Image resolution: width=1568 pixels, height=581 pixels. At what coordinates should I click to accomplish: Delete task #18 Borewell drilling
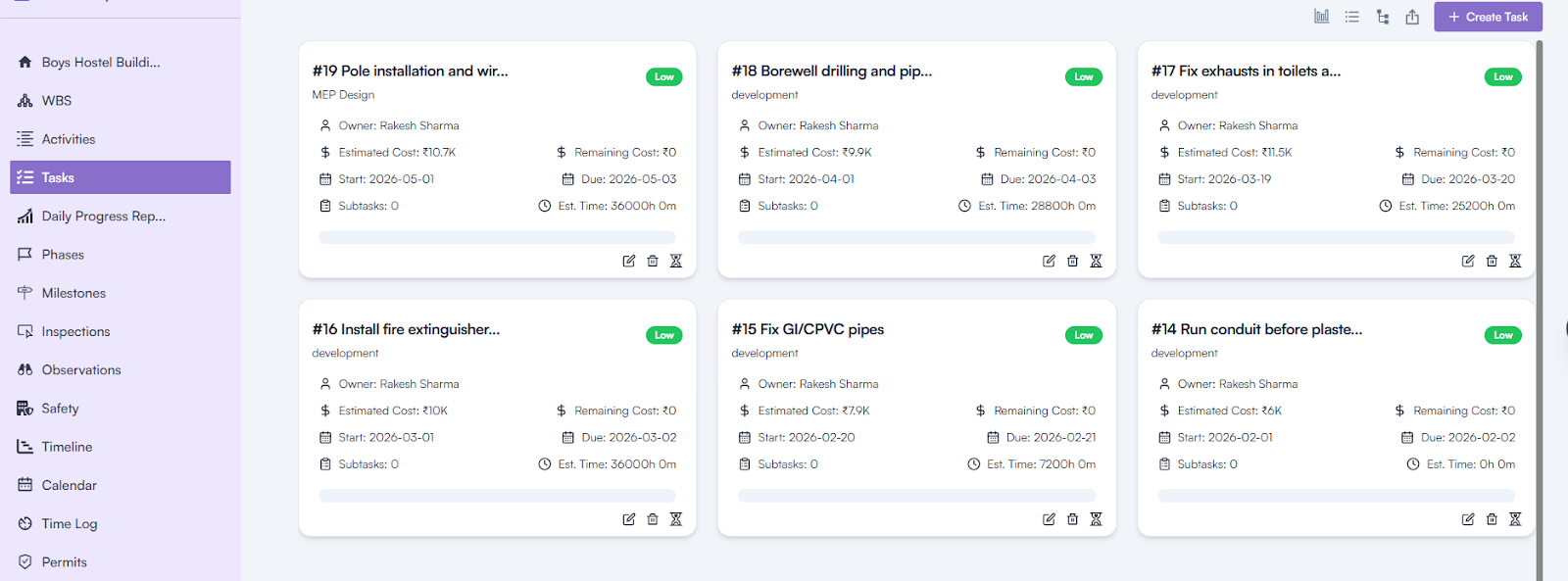(x=1072, y=261)
